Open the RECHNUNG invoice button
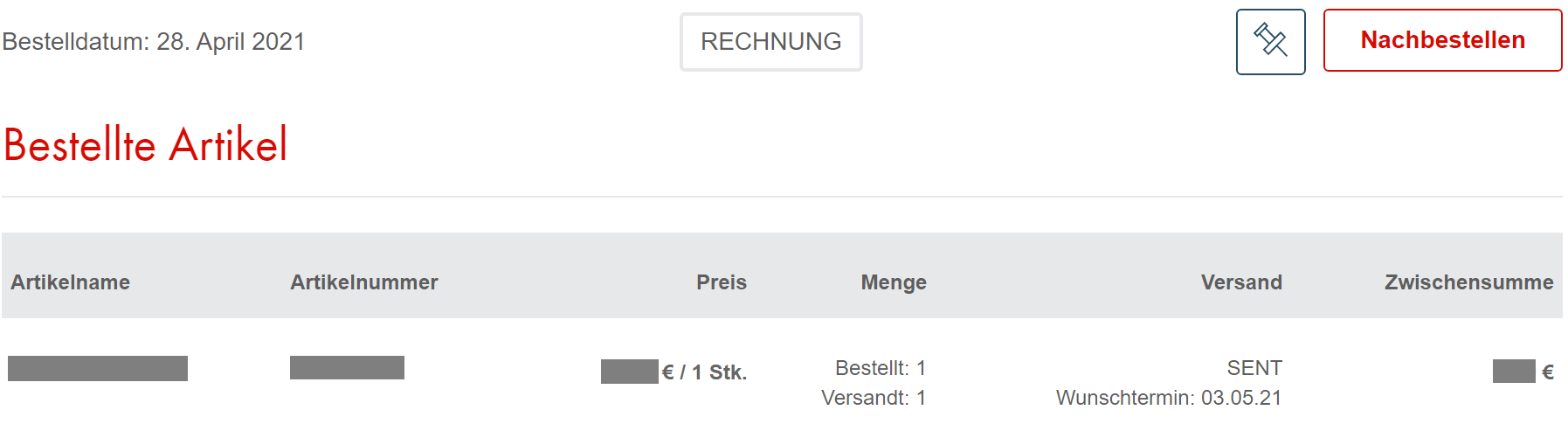 pos(770,42)
